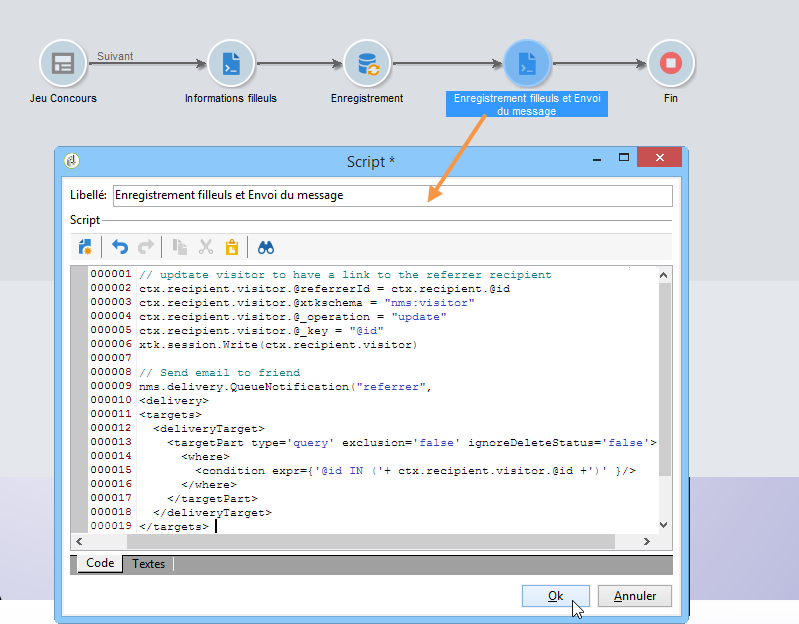Screen dimensions: 799x624
Task: Select the Informations filleuls script activity icon
Action: pos(231,64)
